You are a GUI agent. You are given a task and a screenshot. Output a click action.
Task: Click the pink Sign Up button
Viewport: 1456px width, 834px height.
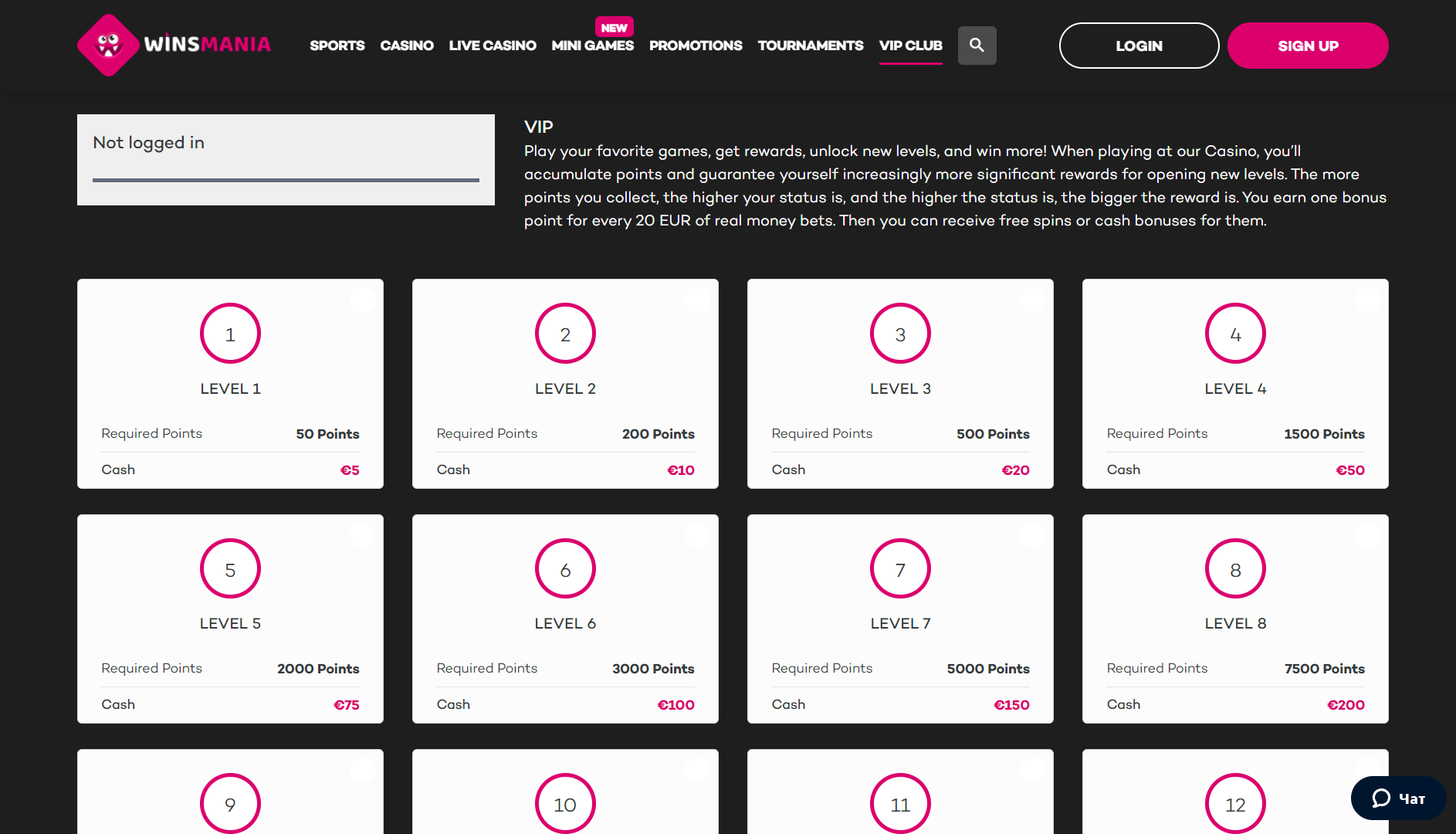point(1308,46)
